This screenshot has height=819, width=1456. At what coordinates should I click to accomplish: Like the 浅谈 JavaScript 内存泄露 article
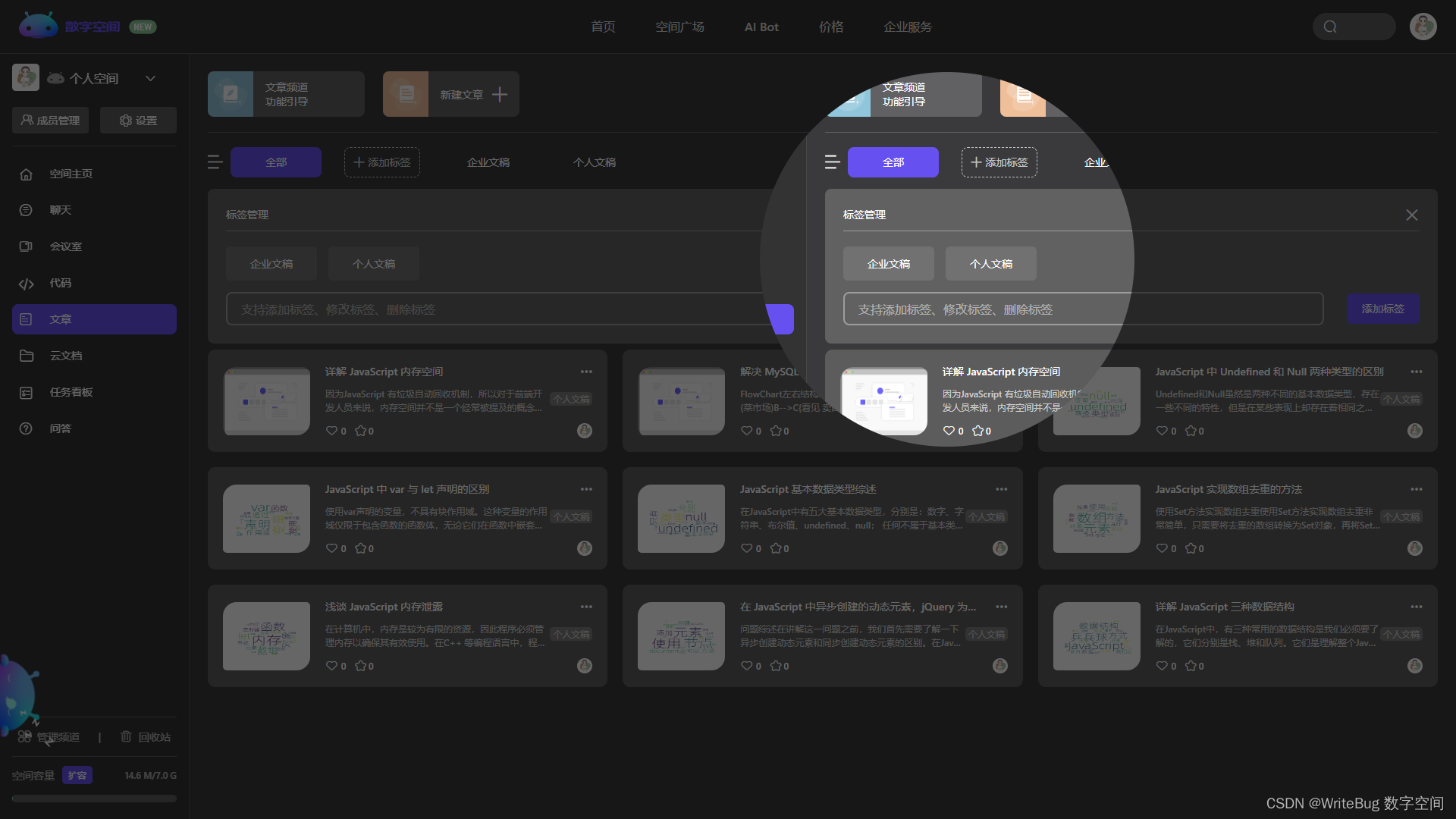[x=331, y=666]
